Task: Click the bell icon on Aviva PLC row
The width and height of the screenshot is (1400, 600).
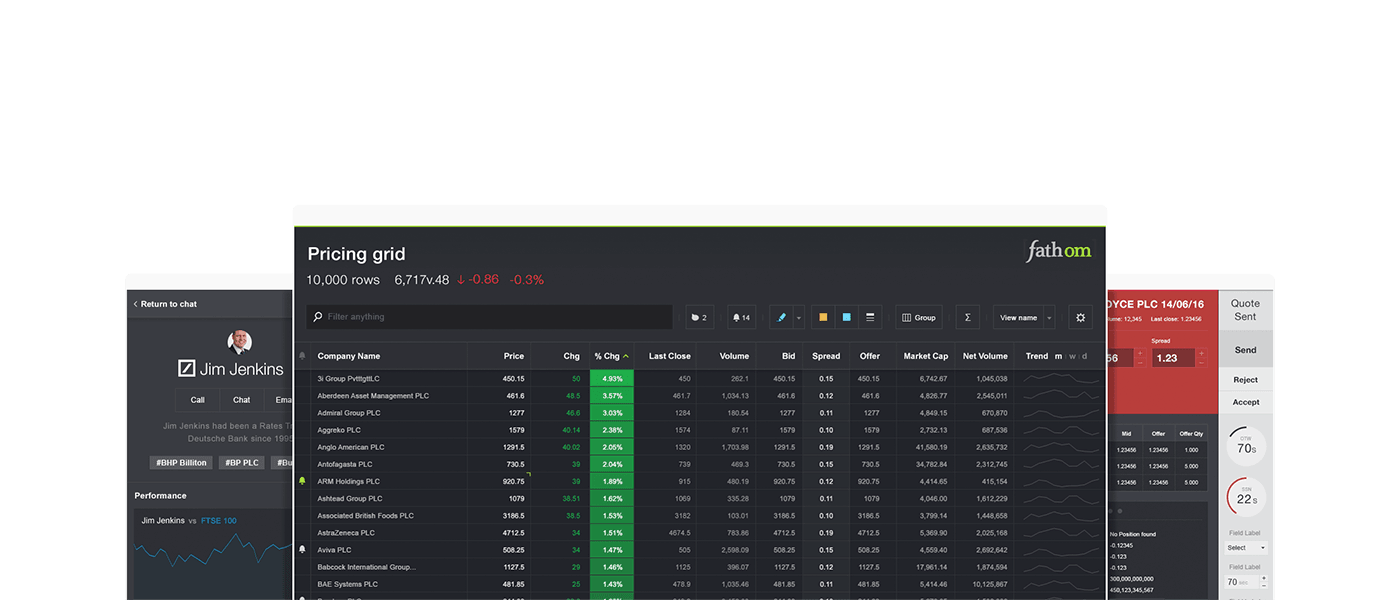Action: click(302, 549)
